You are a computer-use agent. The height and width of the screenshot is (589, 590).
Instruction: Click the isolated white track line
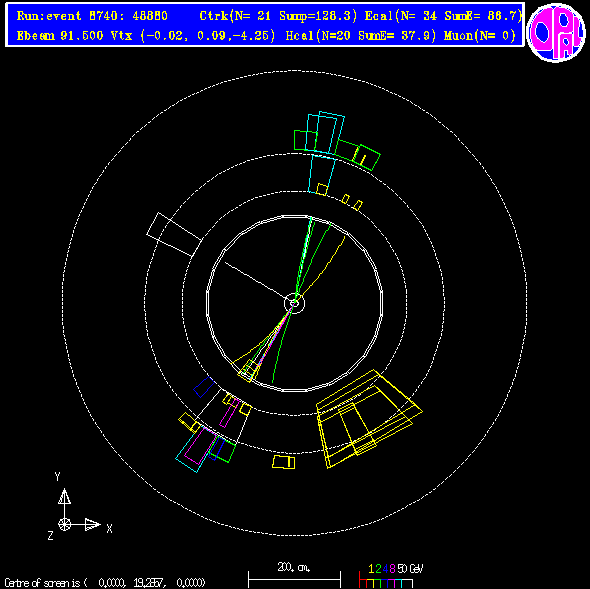tap(254, 280)
